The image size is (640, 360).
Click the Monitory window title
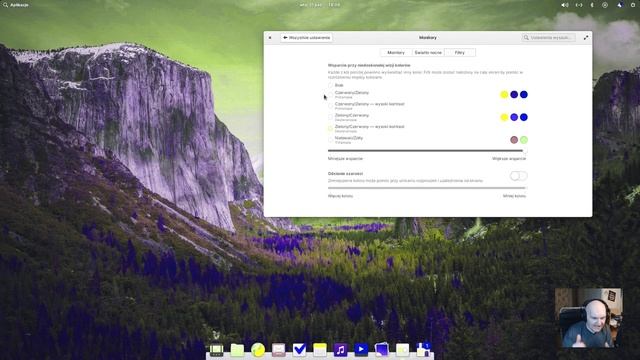tap(428, 38)
